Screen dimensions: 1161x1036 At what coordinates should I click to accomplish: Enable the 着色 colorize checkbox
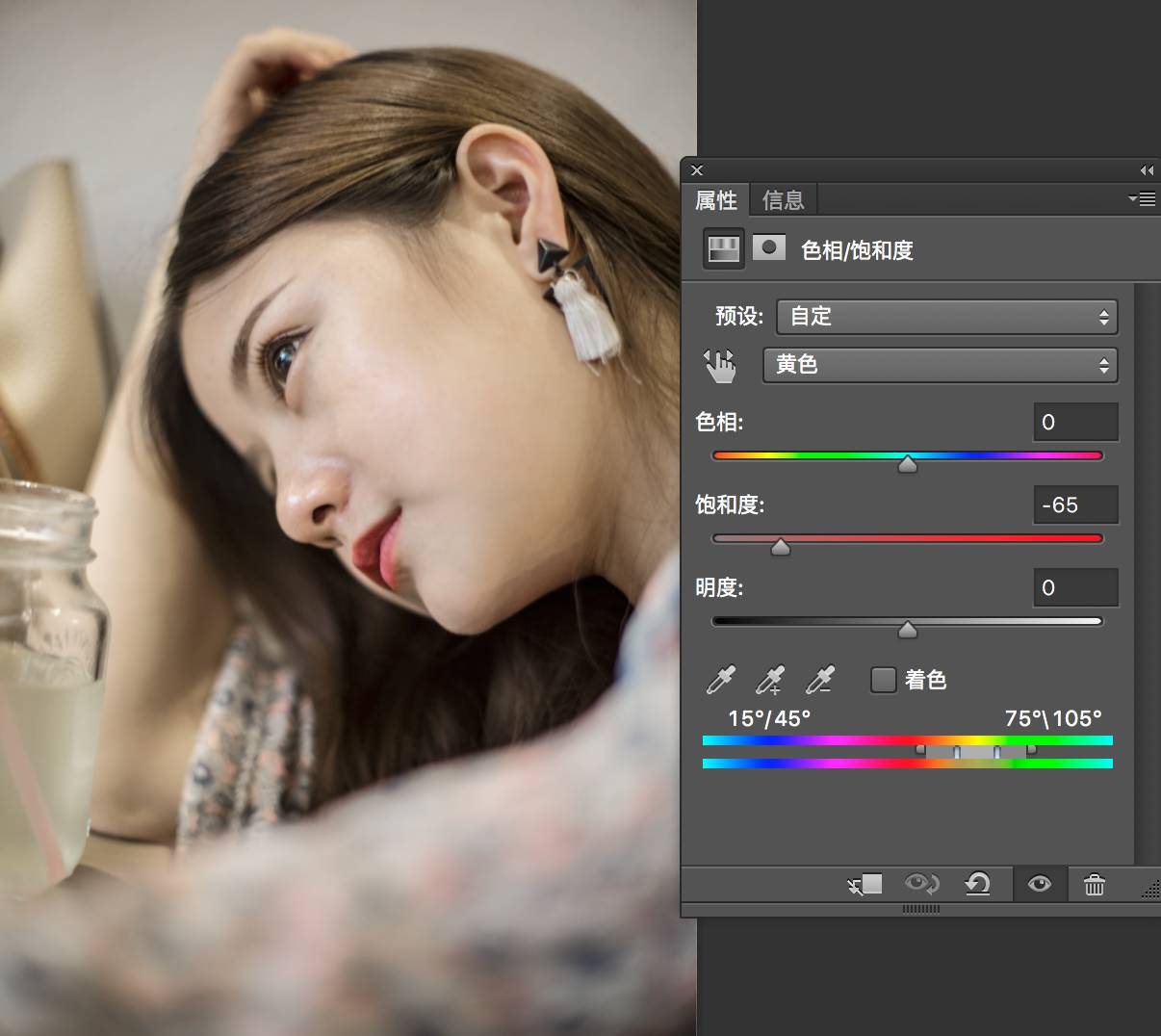coord(883,680)
